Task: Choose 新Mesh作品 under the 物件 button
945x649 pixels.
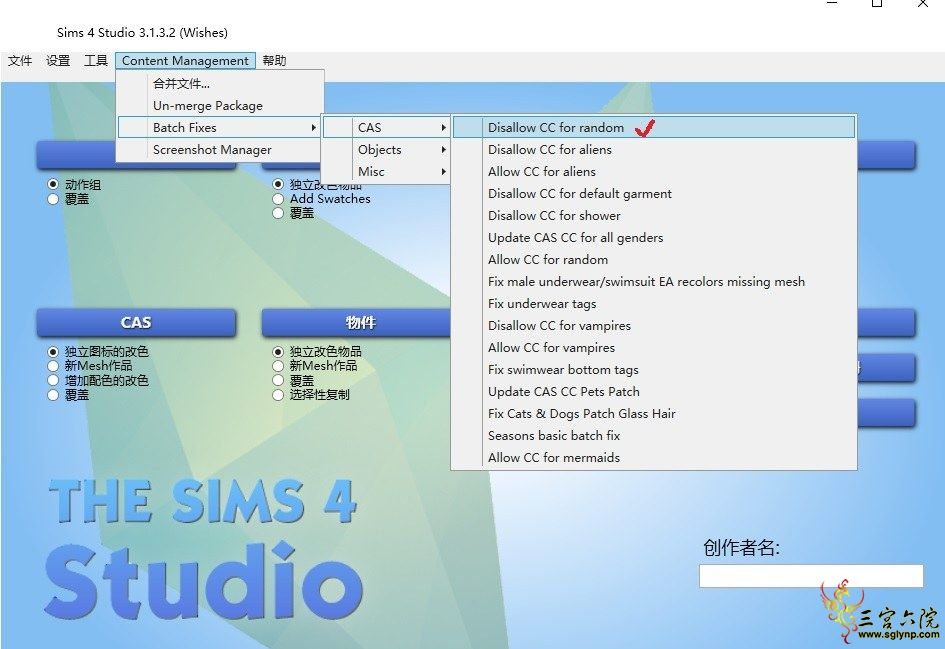Action: pos(278,366)
